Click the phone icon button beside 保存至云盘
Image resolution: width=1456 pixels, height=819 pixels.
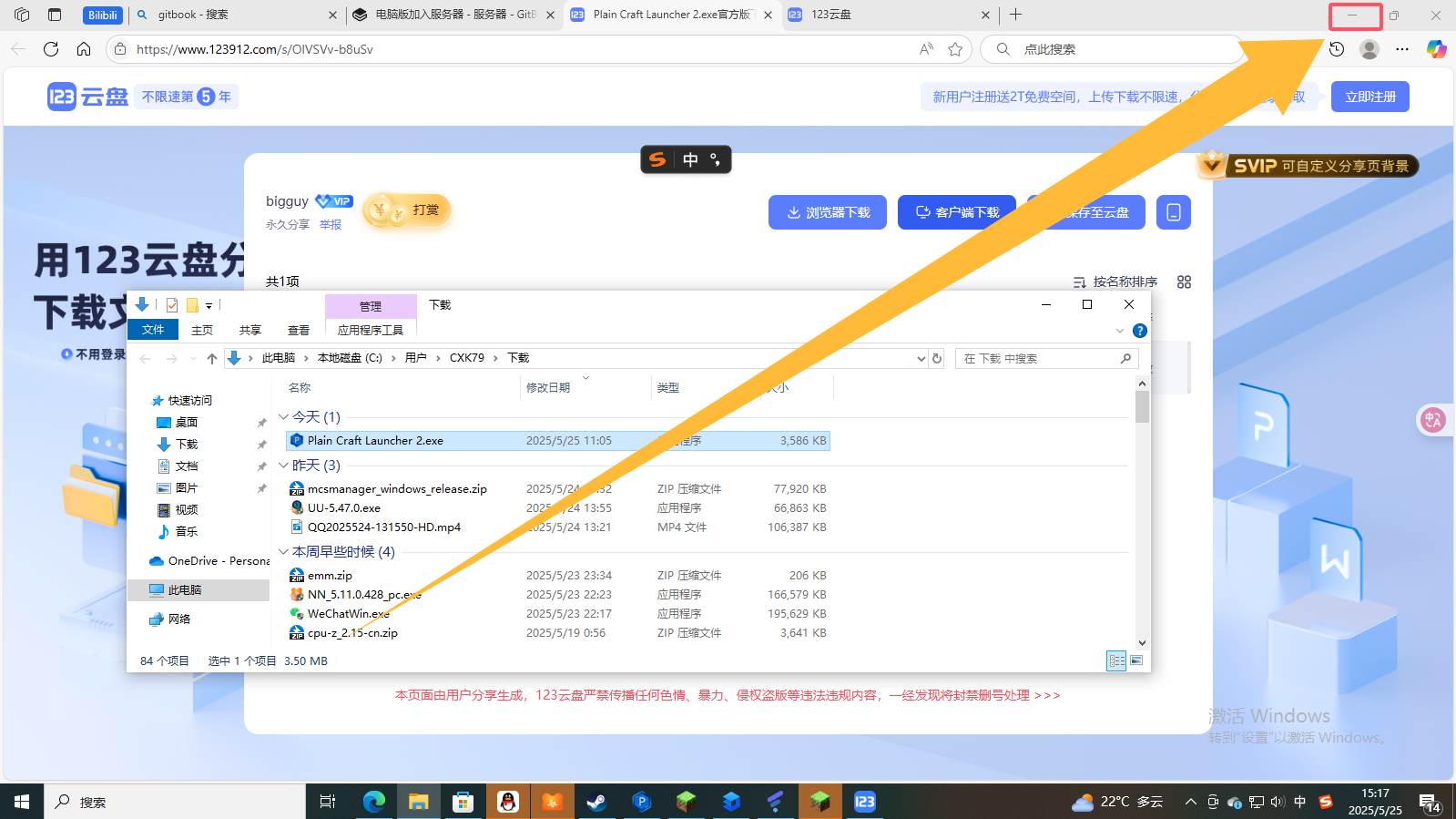(1174, 212)
